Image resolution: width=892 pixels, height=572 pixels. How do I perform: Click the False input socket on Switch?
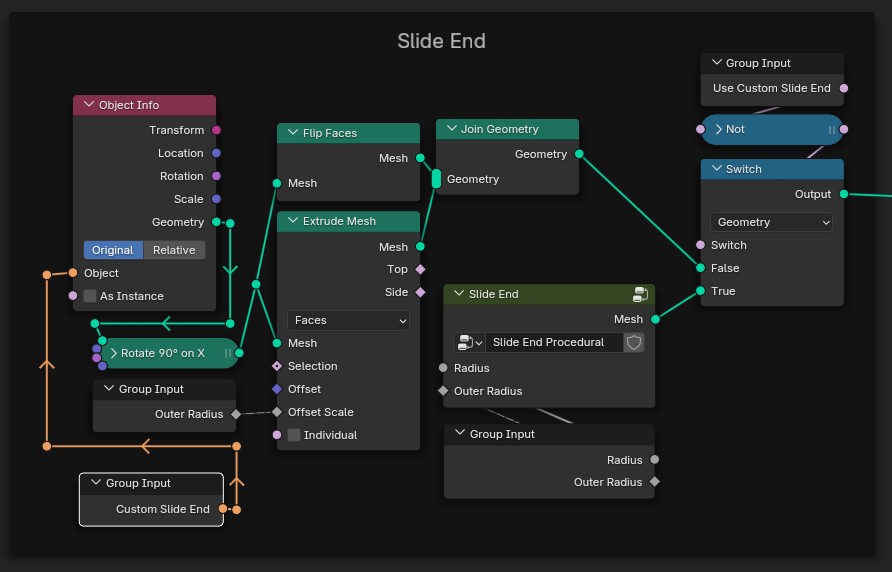point(700,268)
